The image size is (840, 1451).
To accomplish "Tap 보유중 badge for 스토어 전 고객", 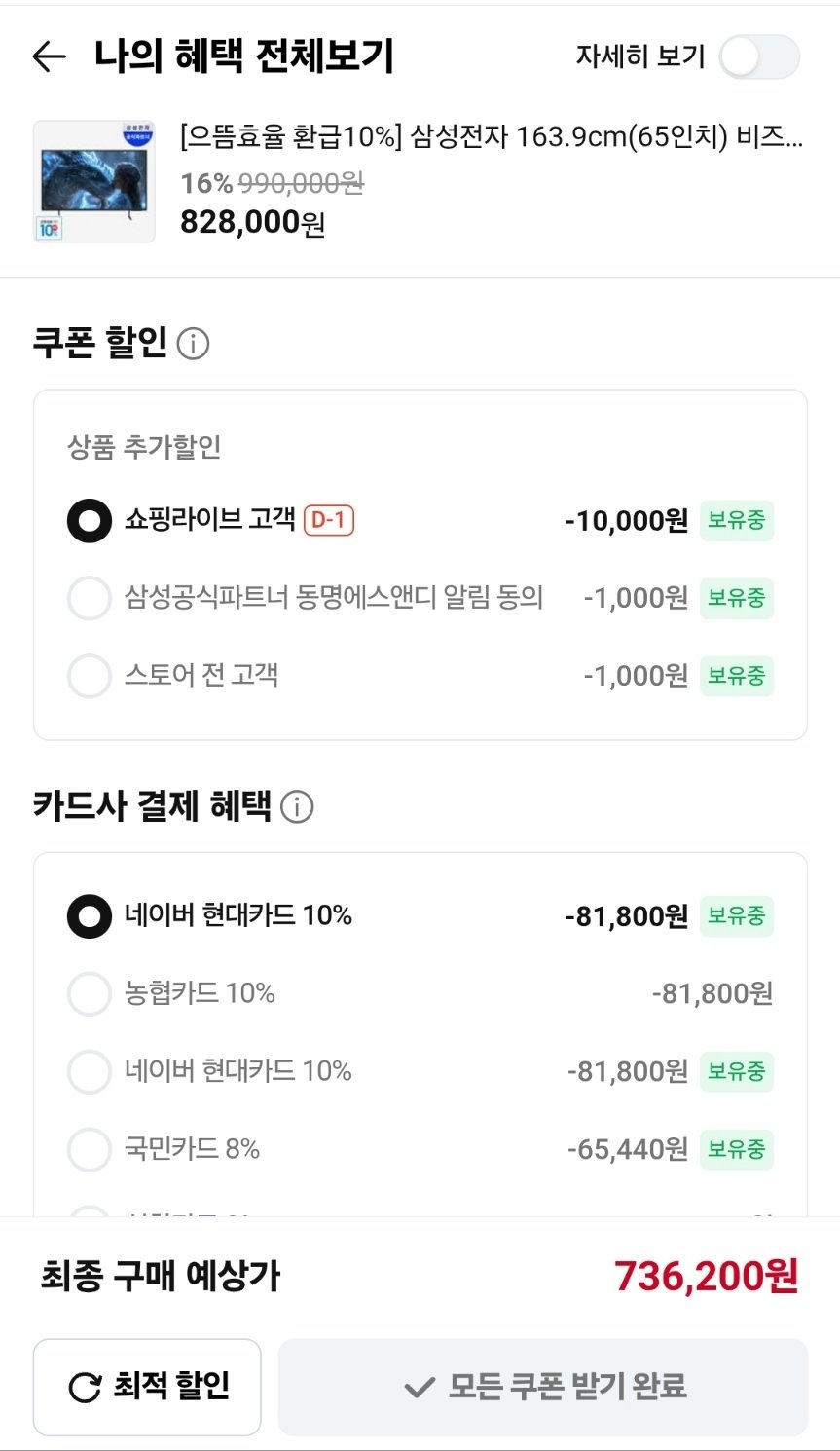I will point(737,676).
